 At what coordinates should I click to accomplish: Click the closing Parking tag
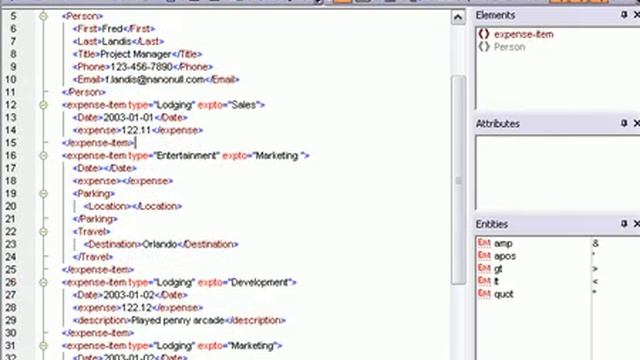tap(95, 219)
